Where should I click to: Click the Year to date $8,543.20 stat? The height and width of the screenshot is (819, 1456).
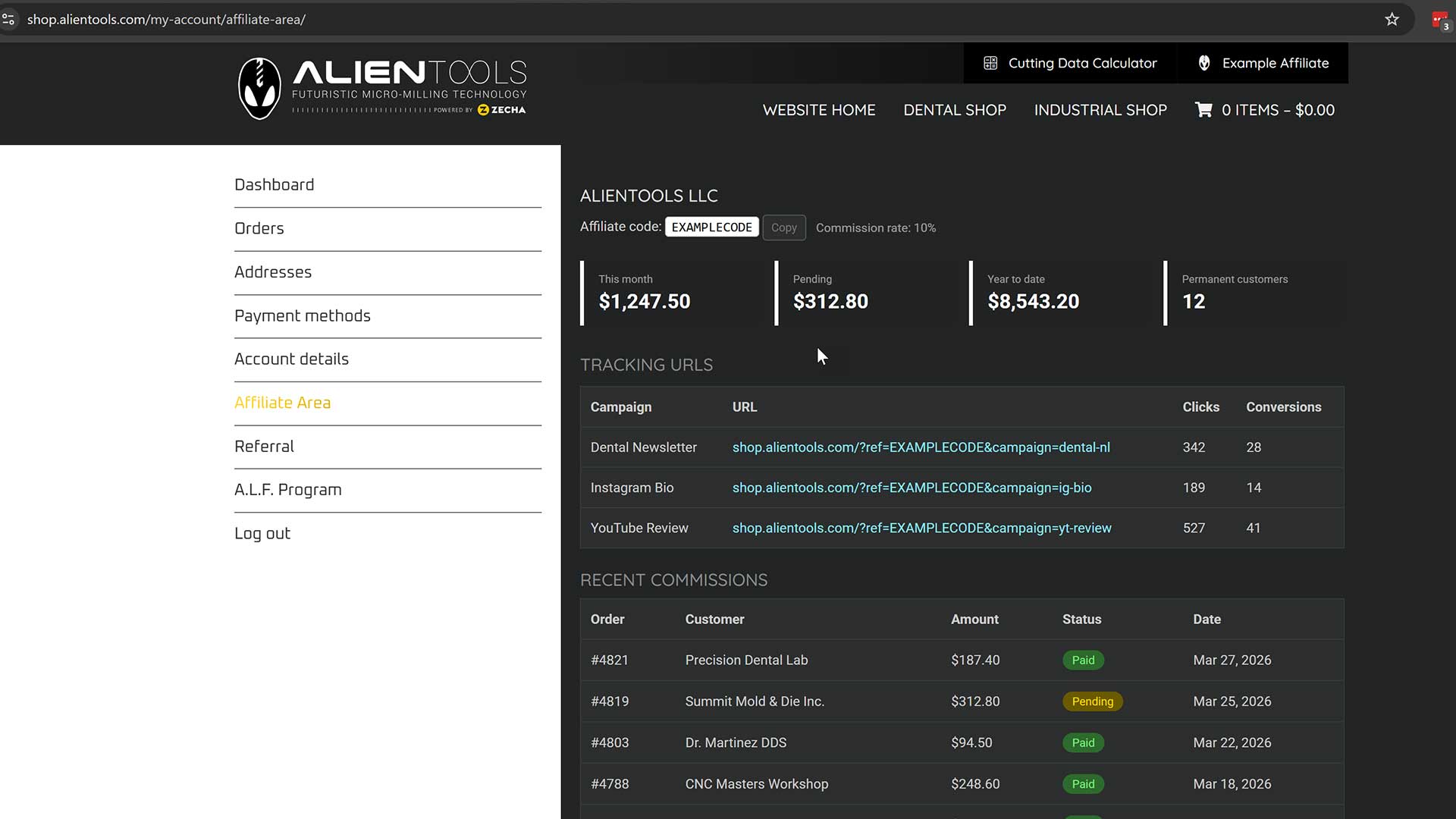tap(1061, 293)
